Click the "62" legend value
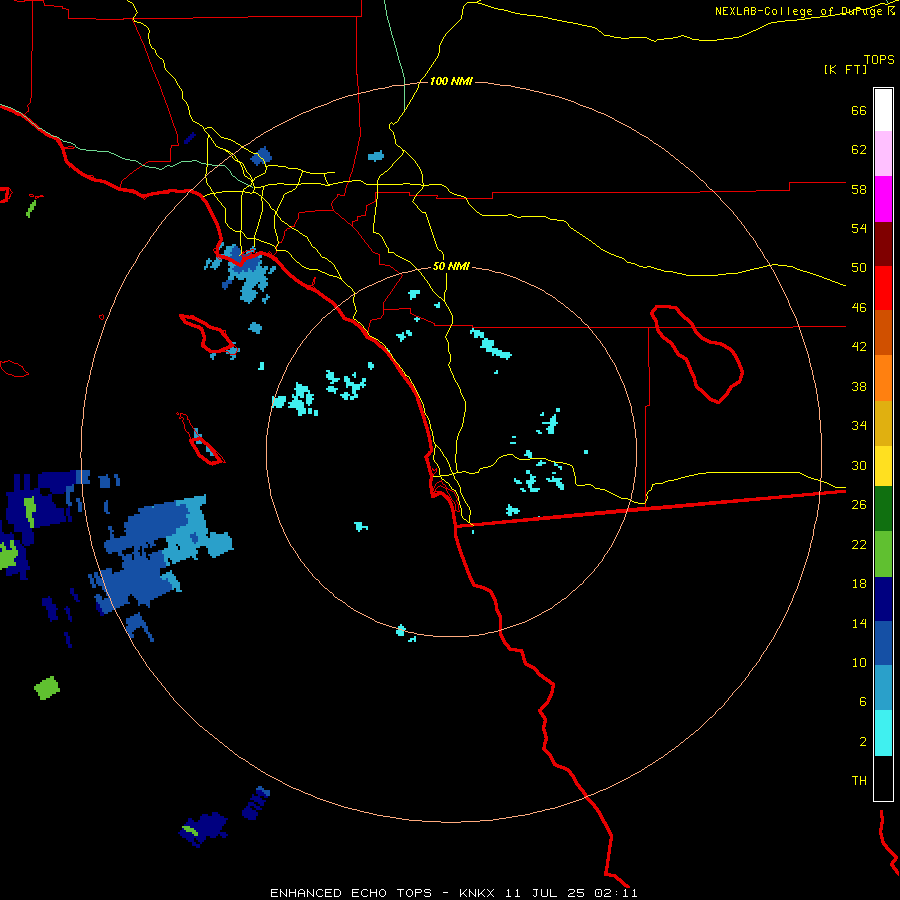The width and height of the screenshot is (900, 900). pos(859,150)
